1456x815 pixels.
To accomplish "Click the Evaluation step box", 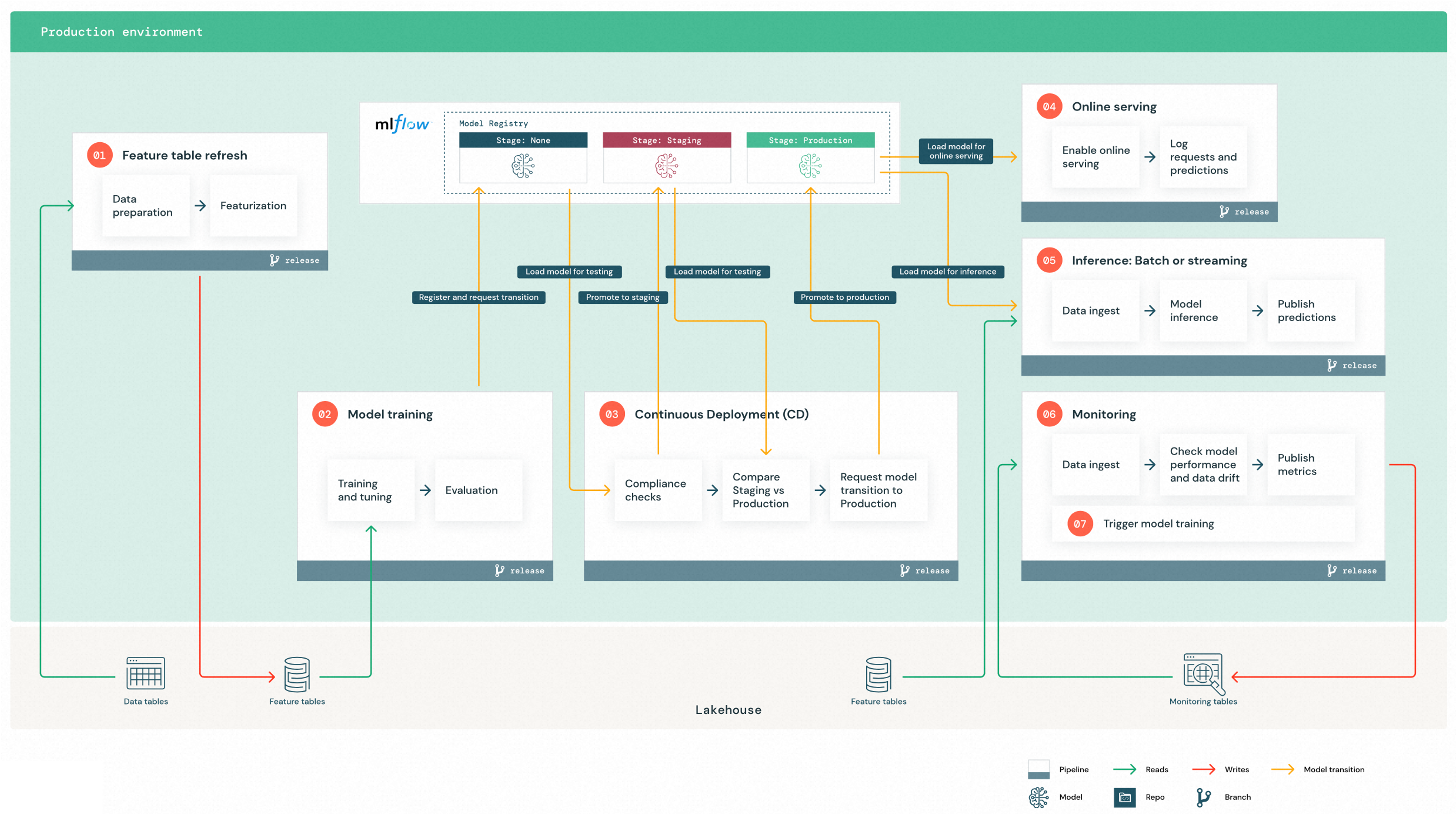I will (478, 490).
